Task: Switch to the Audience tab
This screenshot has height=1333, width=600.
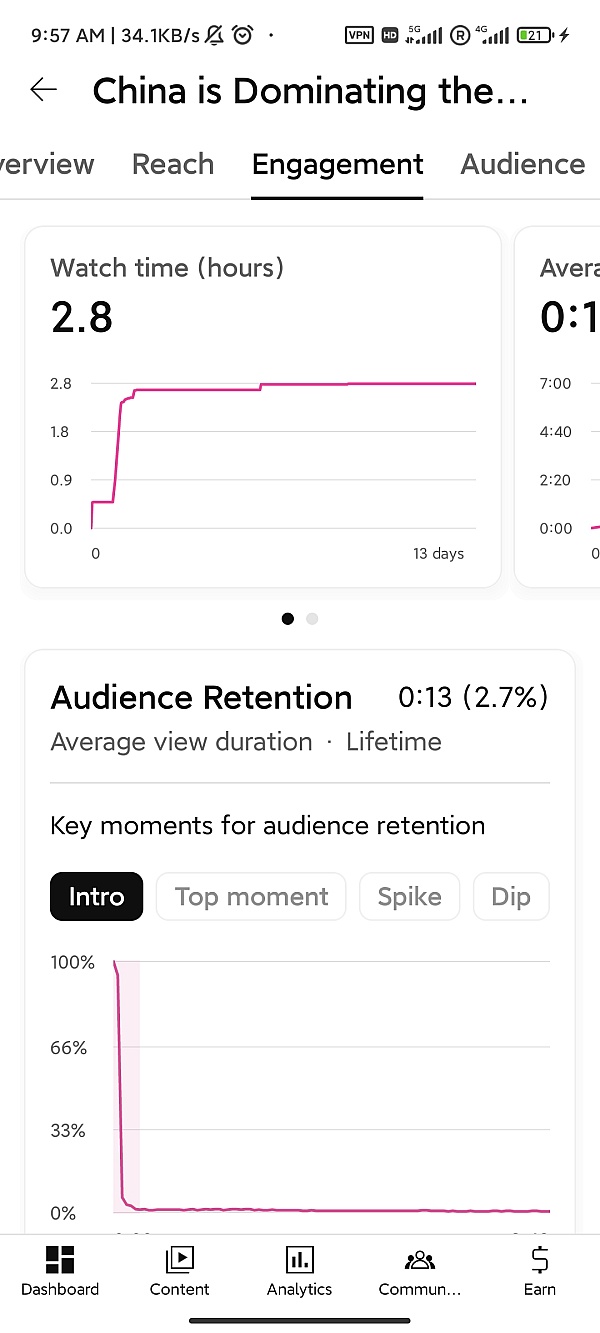Action: coord(522,164)
